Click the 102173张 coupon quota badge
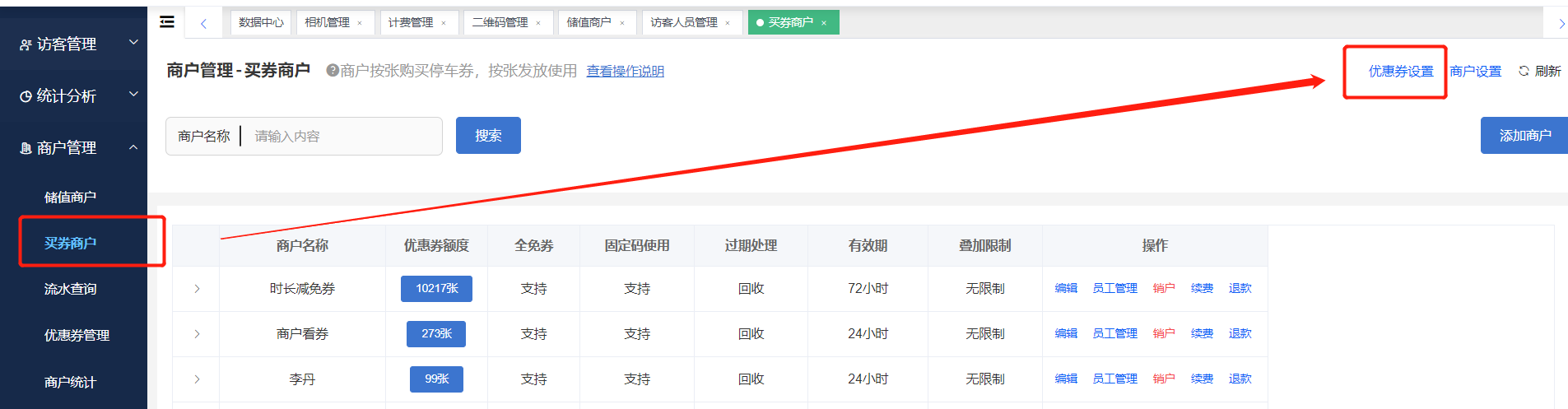The height and width of the screenshot is (409, 1568). (436, 289)
